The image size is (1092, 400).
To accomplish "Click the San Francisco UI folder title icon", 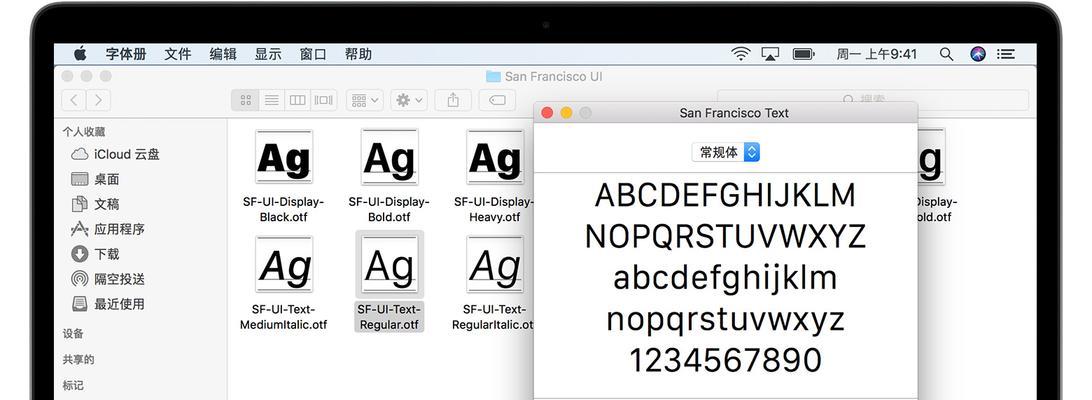I will point(493,76).
